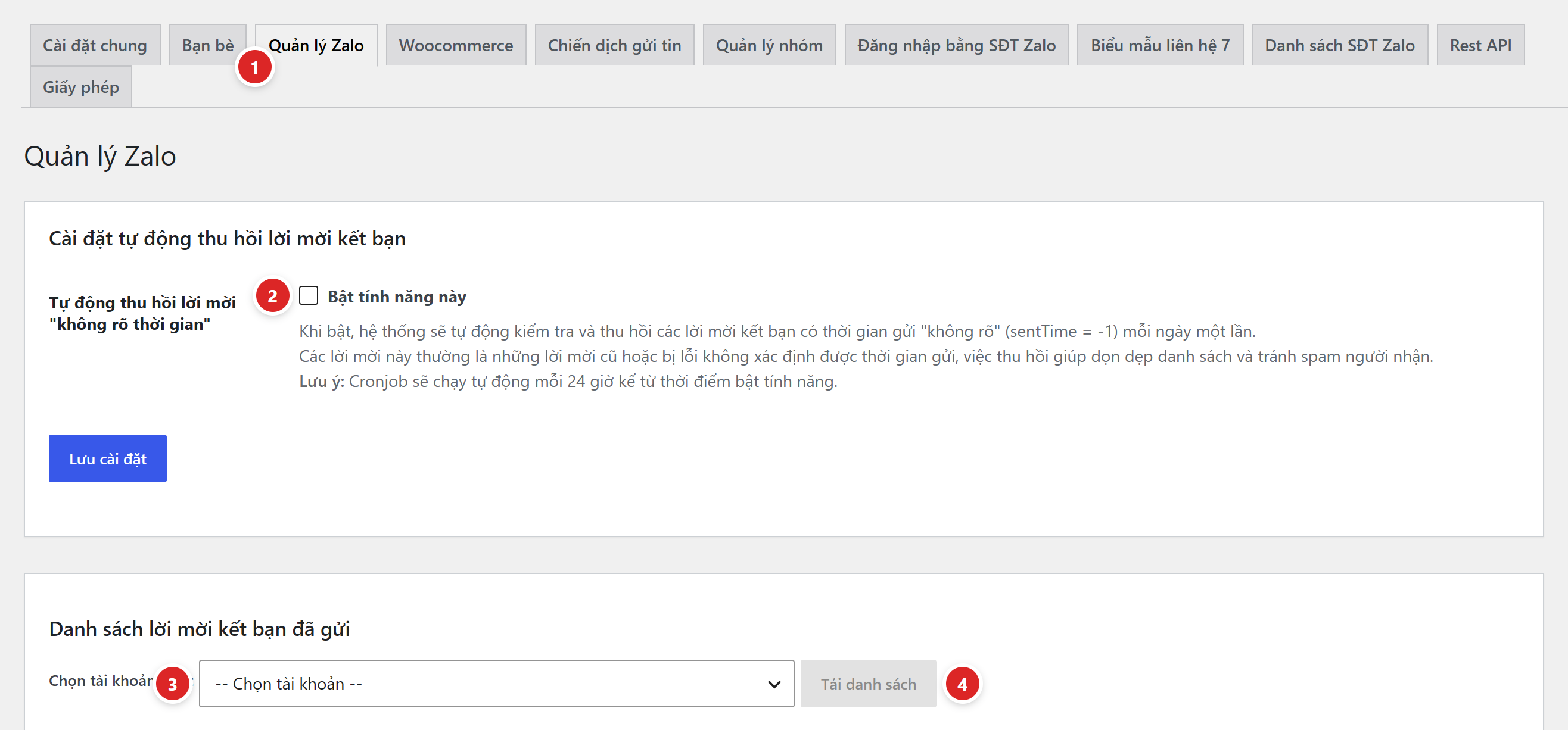Screen dimensions: 1568x730
Task: Open the Danh sách SĐT Zalo tab
Action: [x=1340, y=45]
